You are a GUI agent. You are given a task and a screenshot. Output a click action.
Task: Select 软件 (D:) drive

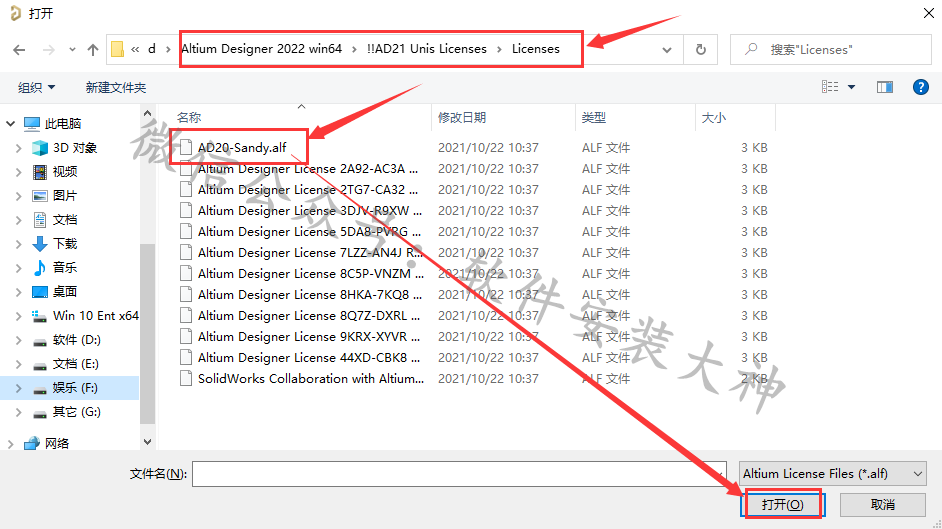[76, 340]
